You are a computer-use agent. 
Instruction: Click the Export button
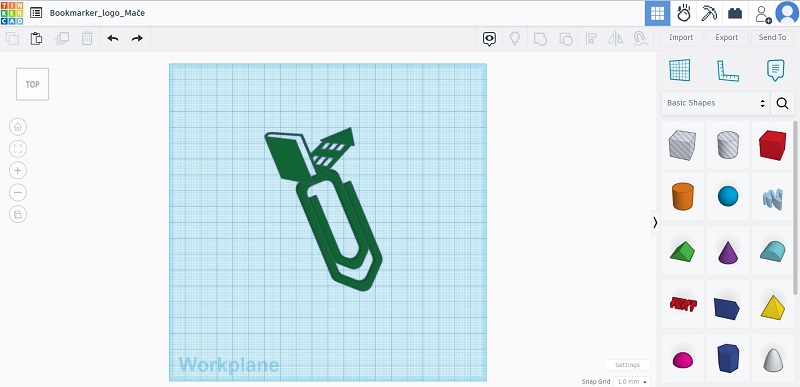(x=727, y=38)
